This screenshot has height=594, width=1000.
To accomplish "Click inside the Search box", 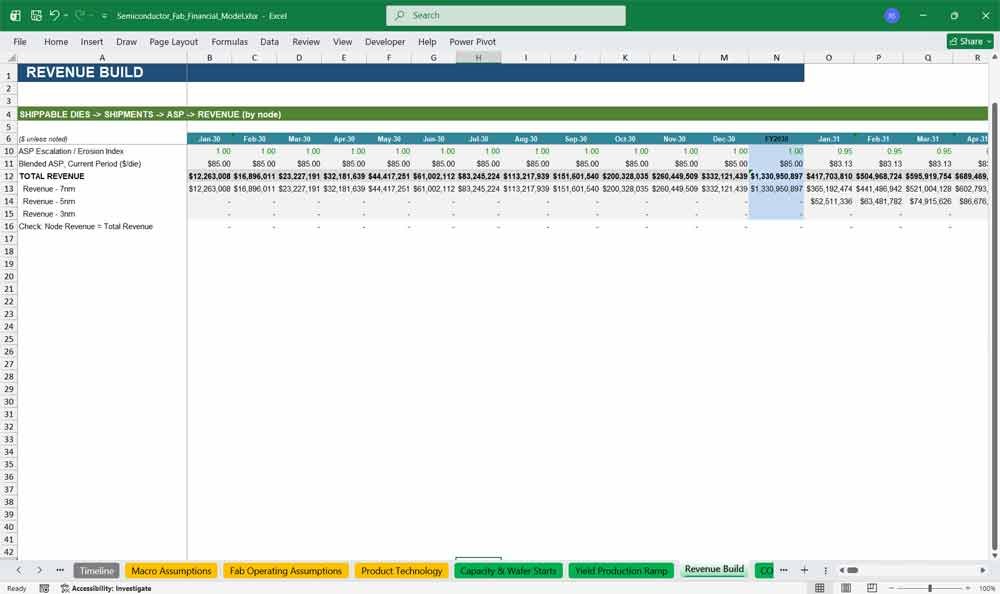I will coord(506,15).
